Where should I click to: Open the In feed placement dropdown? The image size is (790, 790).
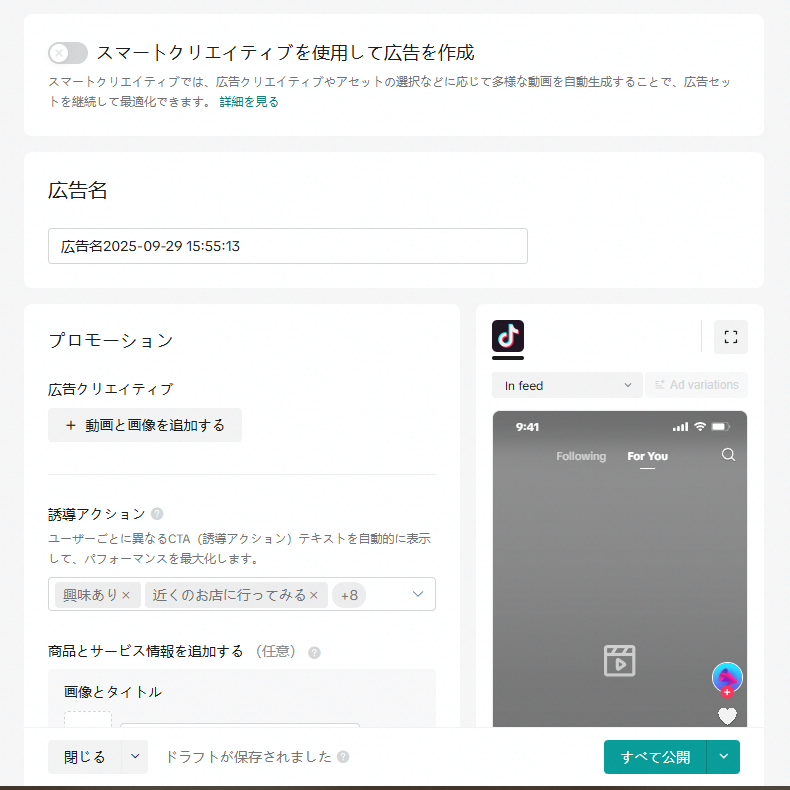click(x=566, y=385)
